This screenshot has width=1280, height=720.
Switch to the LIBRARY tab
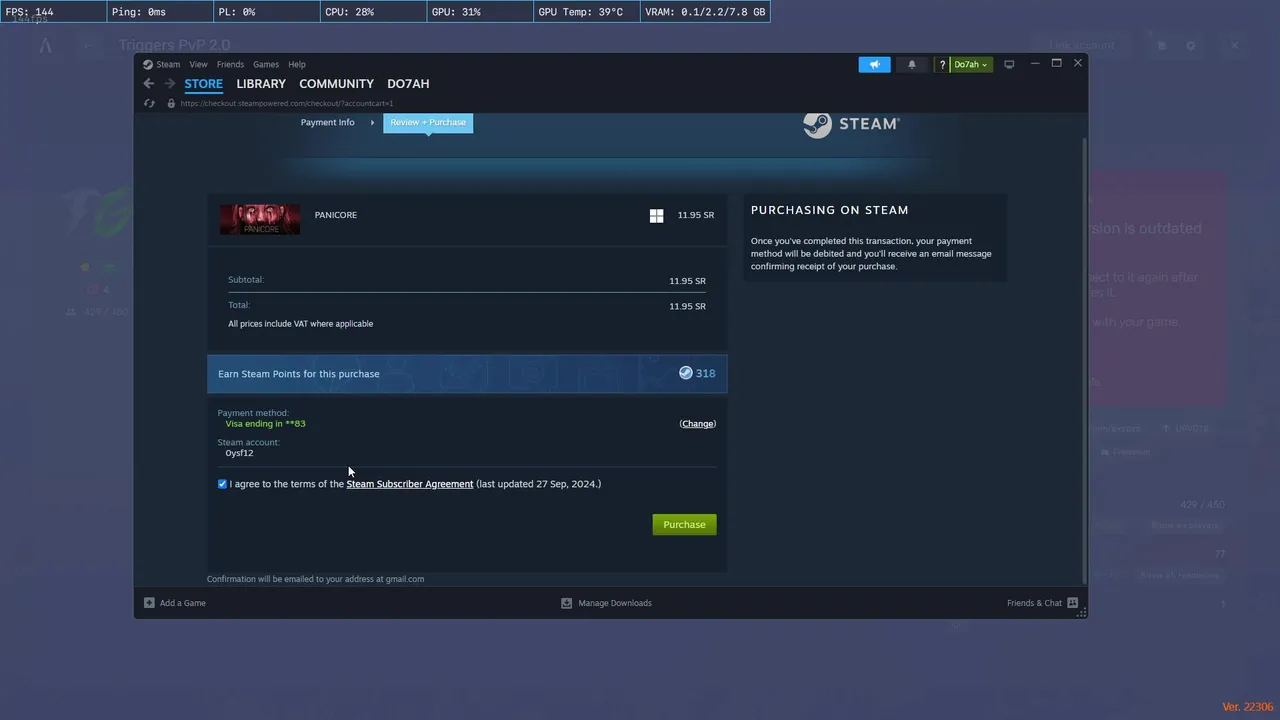click(x=261, y=84)
